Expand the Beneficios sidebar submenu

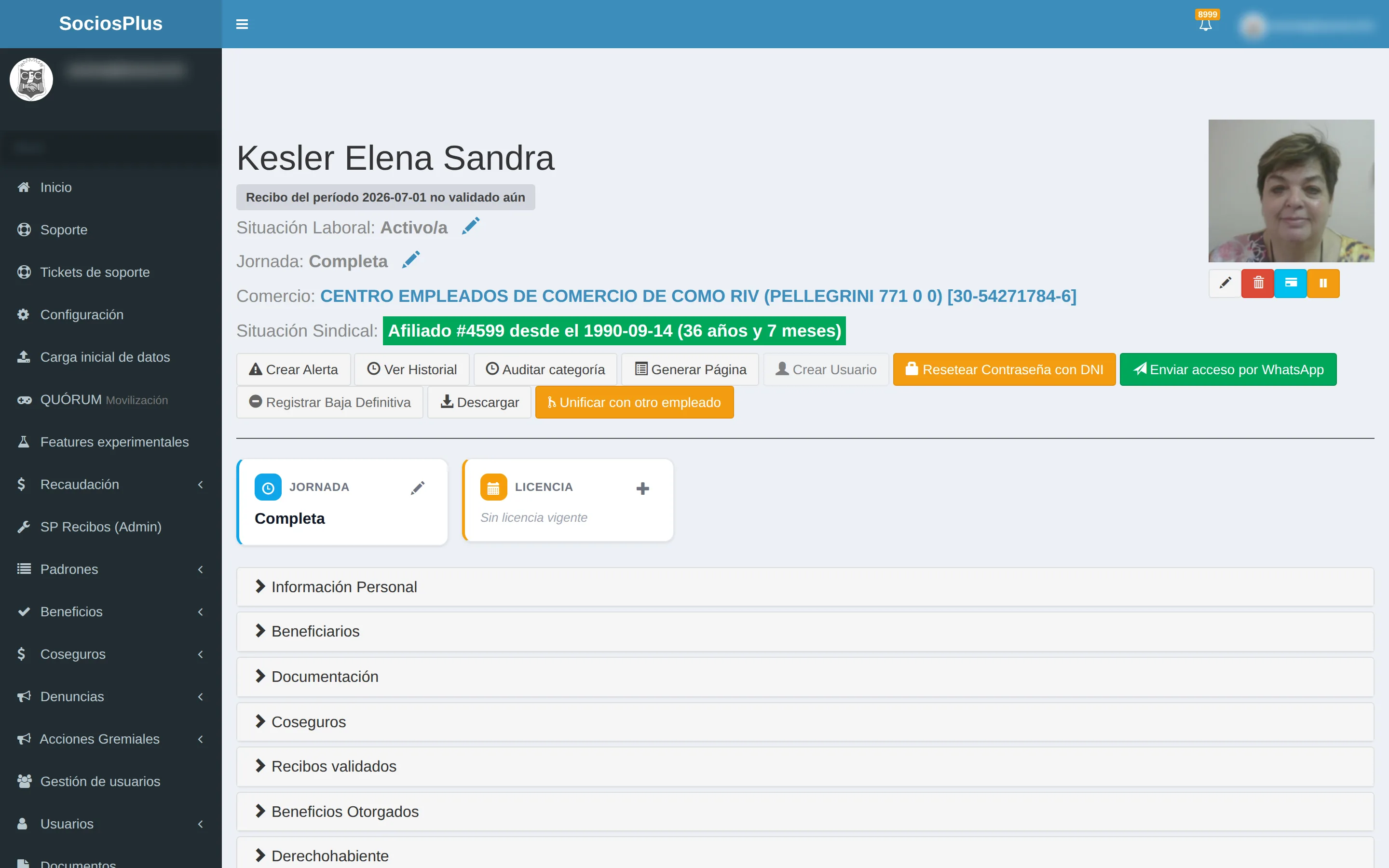111,612
